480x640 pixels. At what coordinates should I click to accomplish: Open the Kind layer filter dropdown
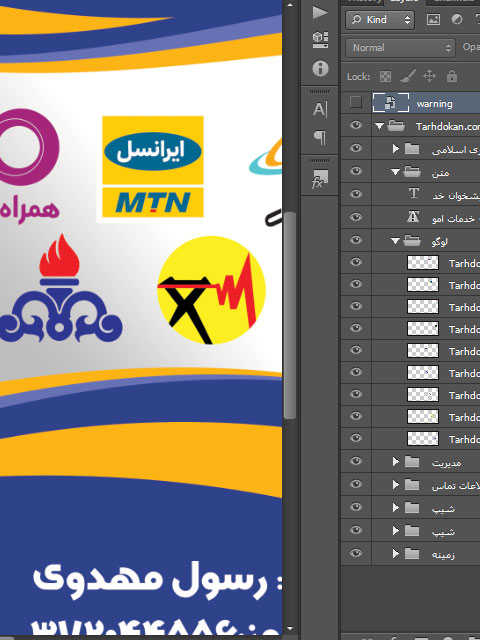click(380, 20)
